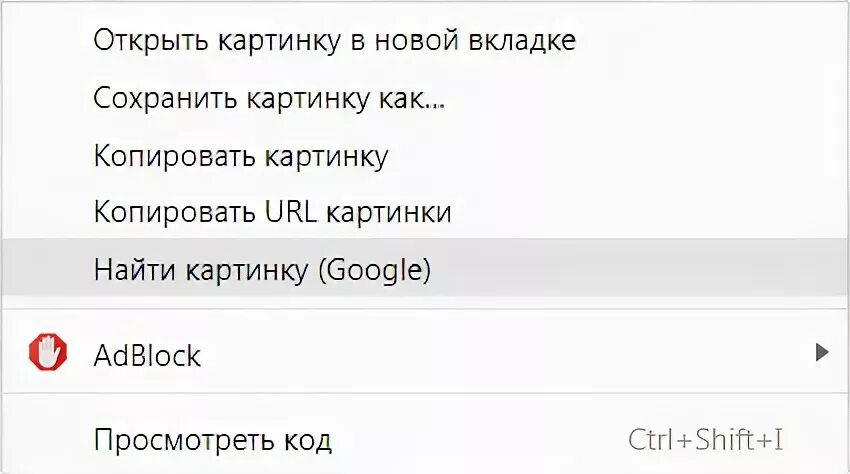
Task: Select "Открыть картинку в новой вкладке"
Action: coord(334,41)
